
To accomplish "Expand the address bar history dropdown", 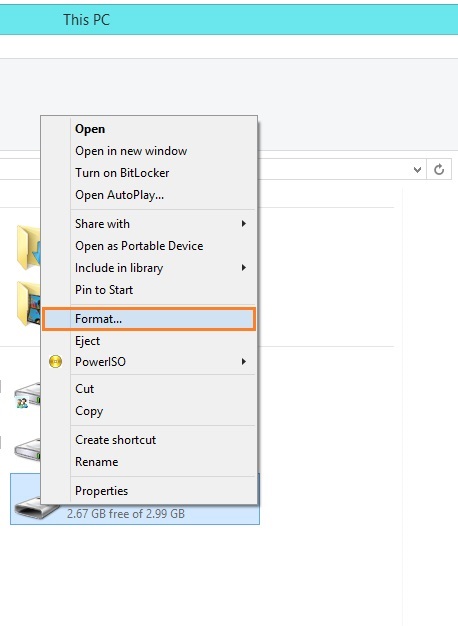I will 417,170.
